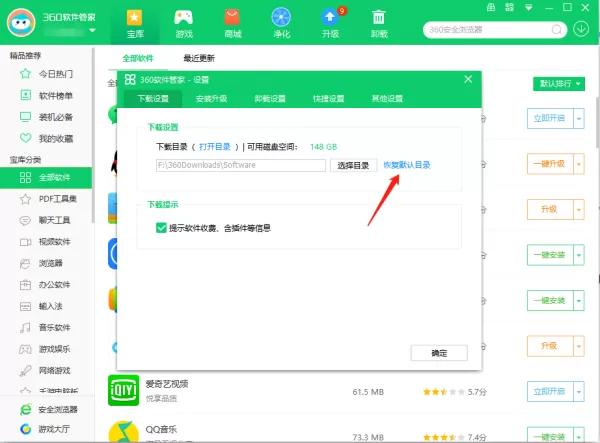Click the skin shirt icon in title bar

coord(491,7)
